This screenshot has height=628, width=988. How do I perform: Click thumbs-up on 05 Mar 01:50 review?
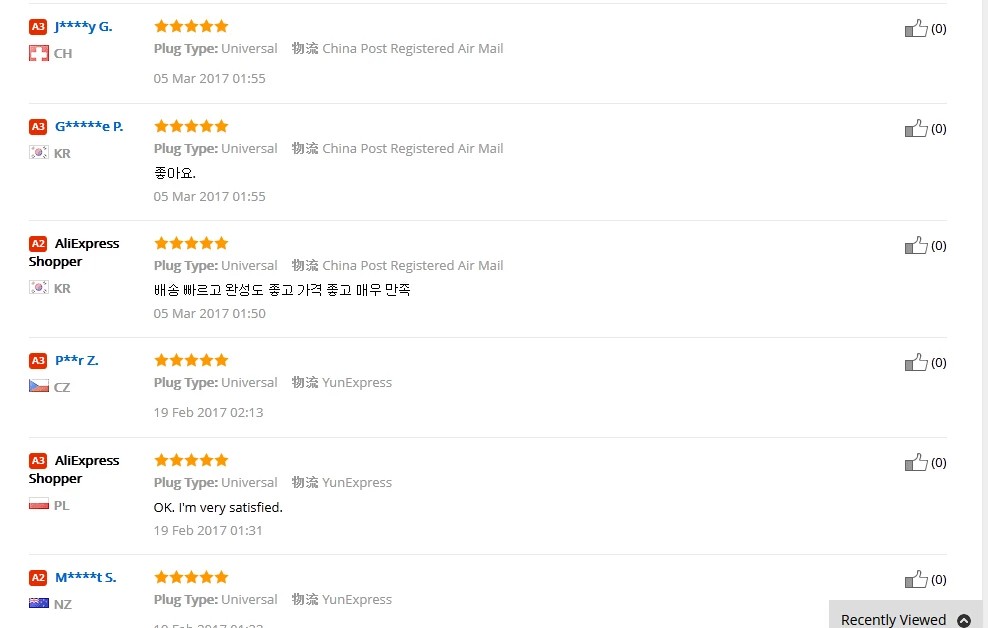pos(916,245)
